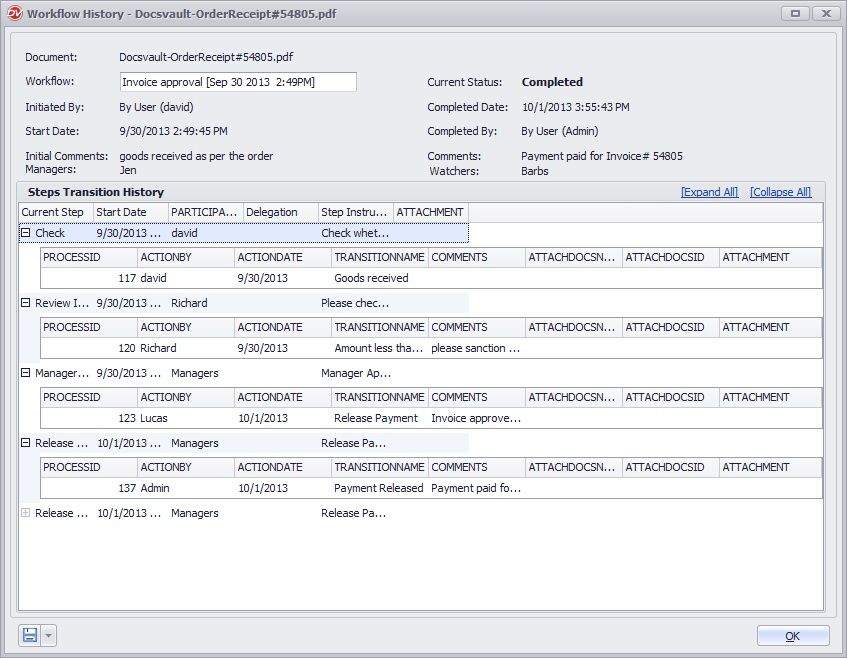Click the Docsvault logo in the title bar
This screenshot has width=847, height=658.
click(16, 13)
